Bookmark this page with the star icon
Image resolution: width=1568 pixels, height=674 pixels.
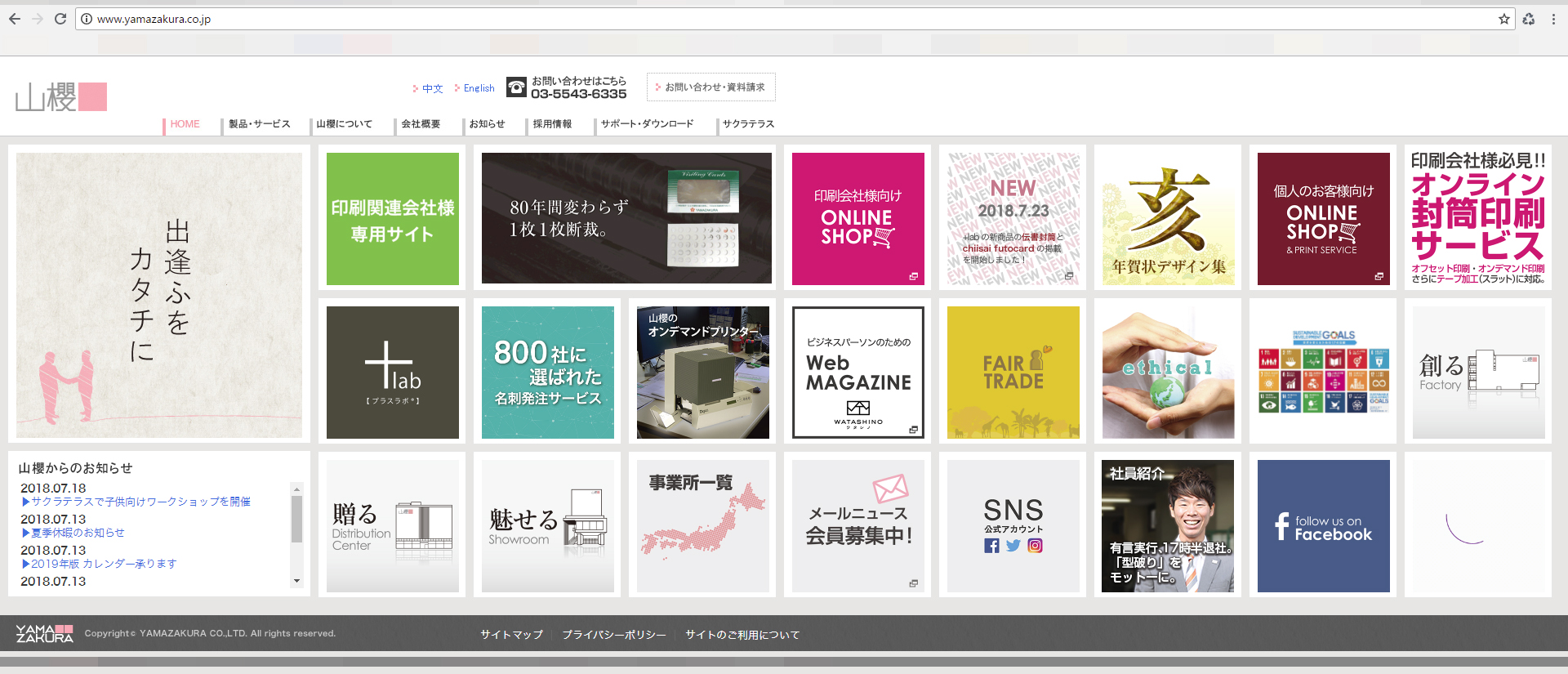pos(1503,19)
